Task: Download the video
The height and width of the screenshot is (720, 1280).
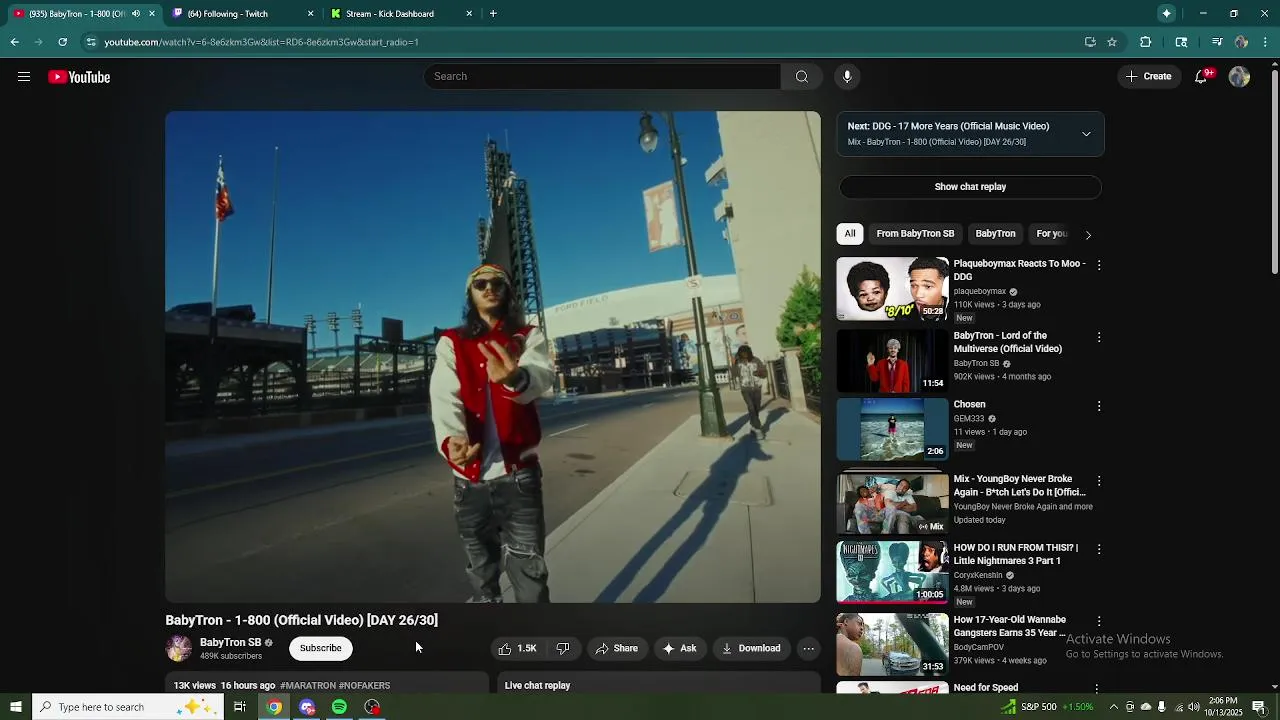Action: pos(751,648)
